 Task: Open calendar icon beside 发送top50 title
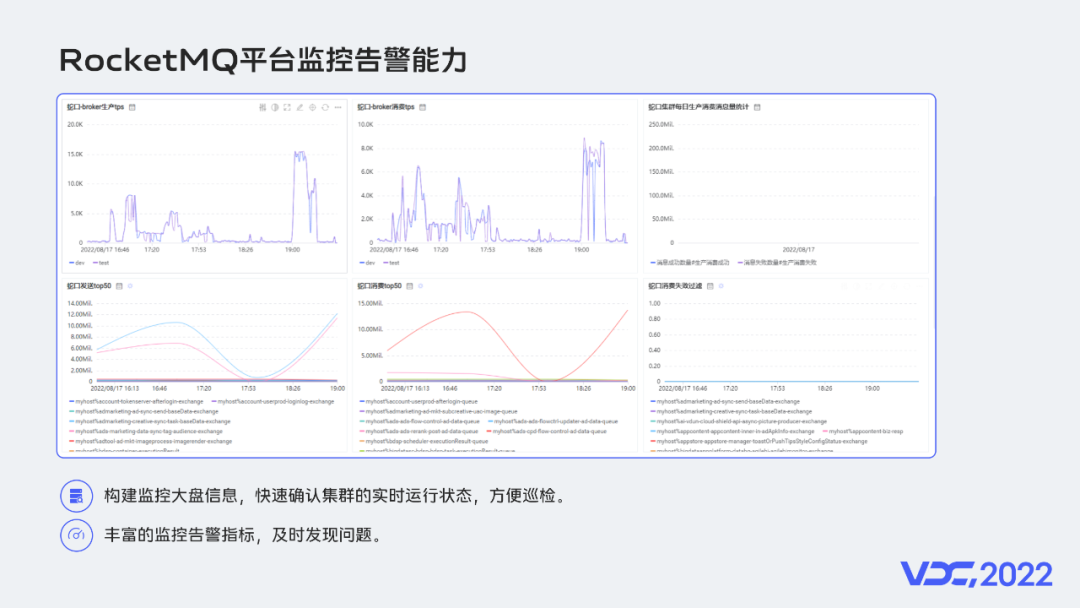(x=119, y=286)
